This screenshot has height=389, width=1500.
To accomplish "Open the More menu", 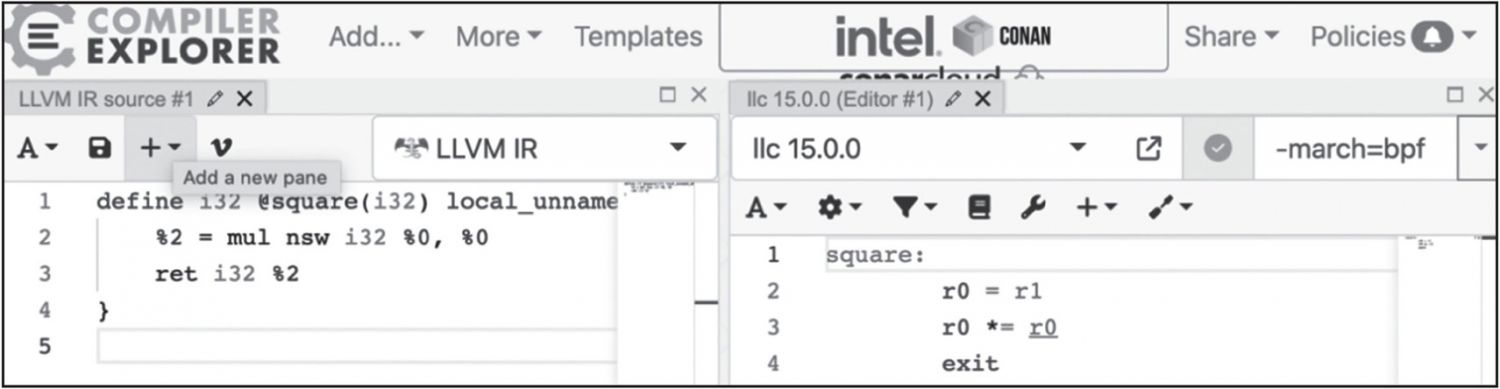I will pos(498,38).
